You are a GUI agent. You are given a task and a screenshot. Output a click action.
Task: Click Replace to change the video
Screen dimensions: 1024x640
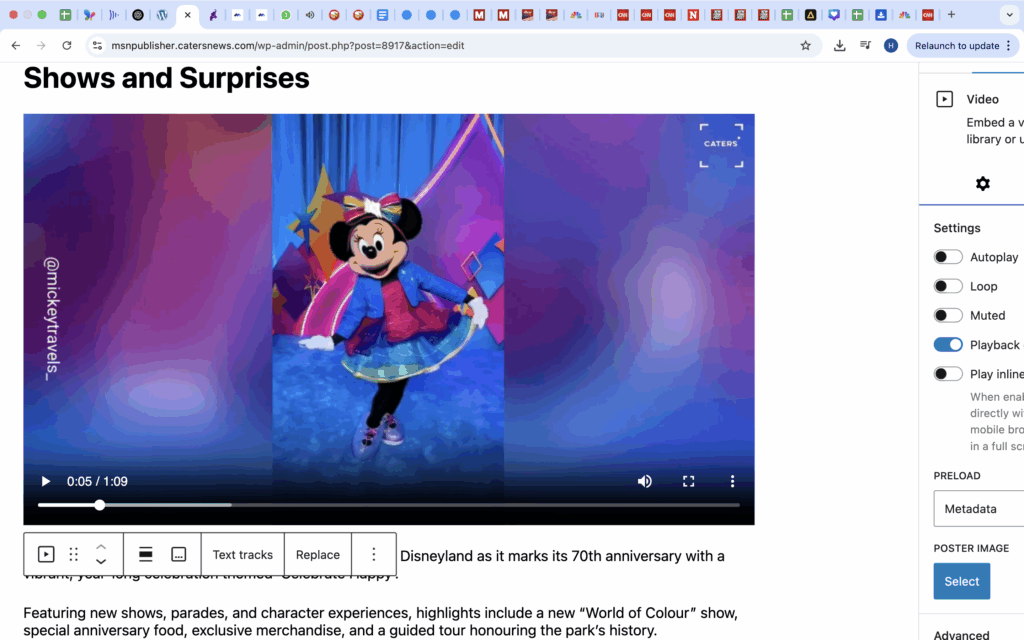click(x=317, y=554)
